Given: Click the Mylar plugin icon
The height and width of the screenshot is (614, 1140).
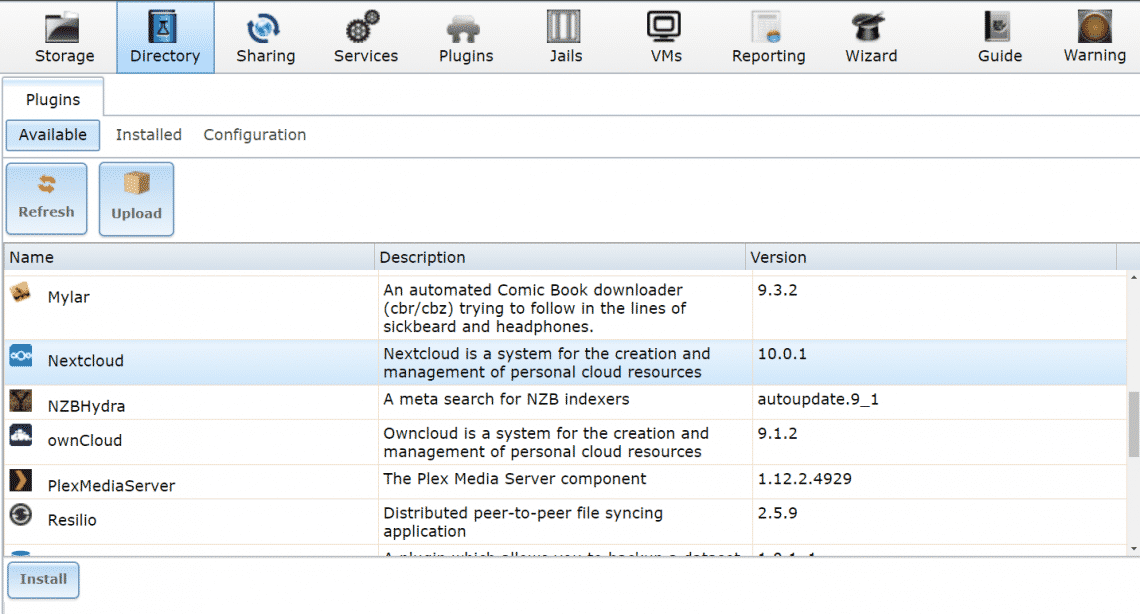Looking at the screenshot, I should (20, 292).
